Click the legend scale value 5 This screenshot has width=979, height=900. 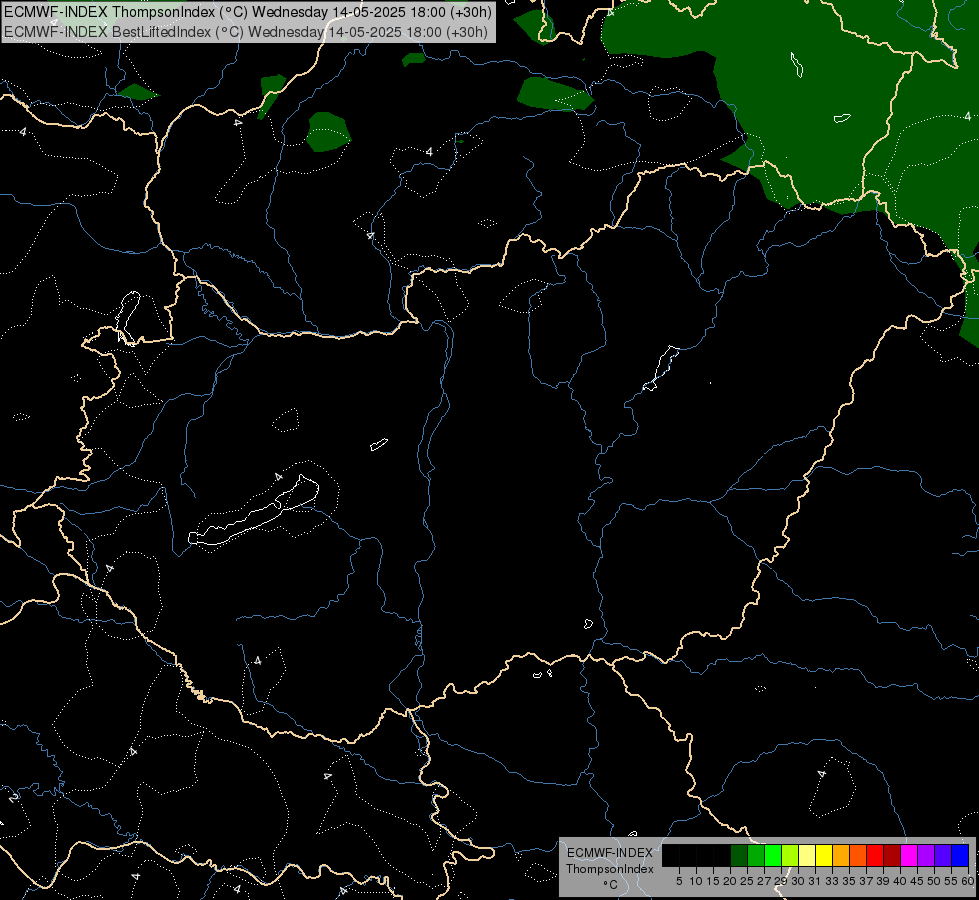[x=679, y=881]
